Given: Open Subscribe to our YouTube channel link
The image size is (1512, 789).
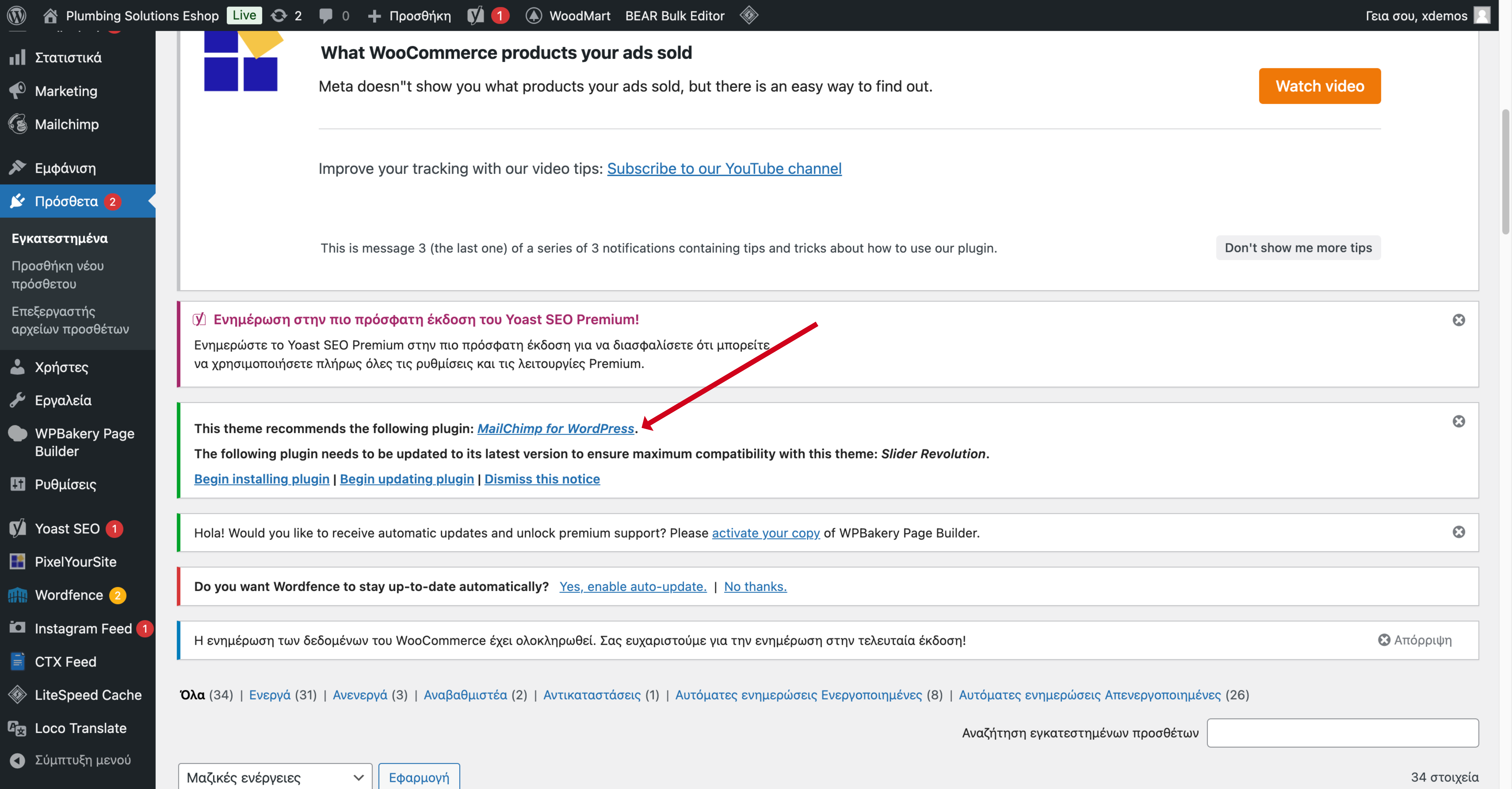Looking at the screenshot, I should tap(724, 169).
